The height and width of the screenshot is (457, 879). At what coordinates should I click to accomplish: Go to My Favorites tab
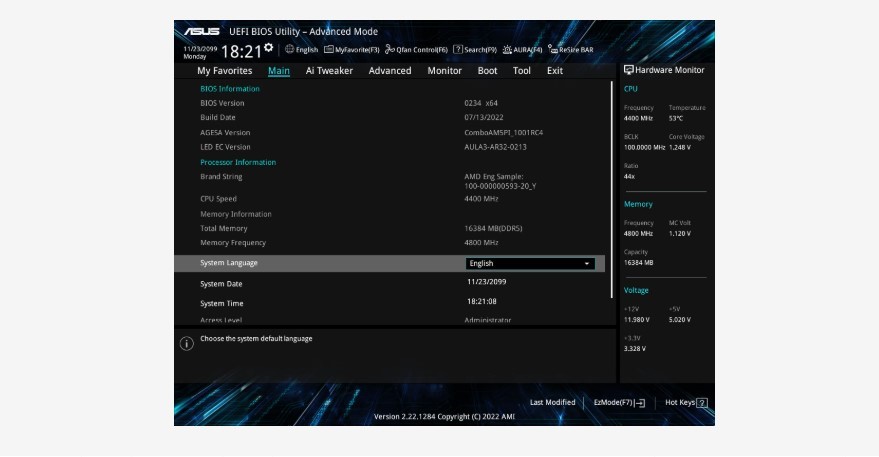click(225, 71)
